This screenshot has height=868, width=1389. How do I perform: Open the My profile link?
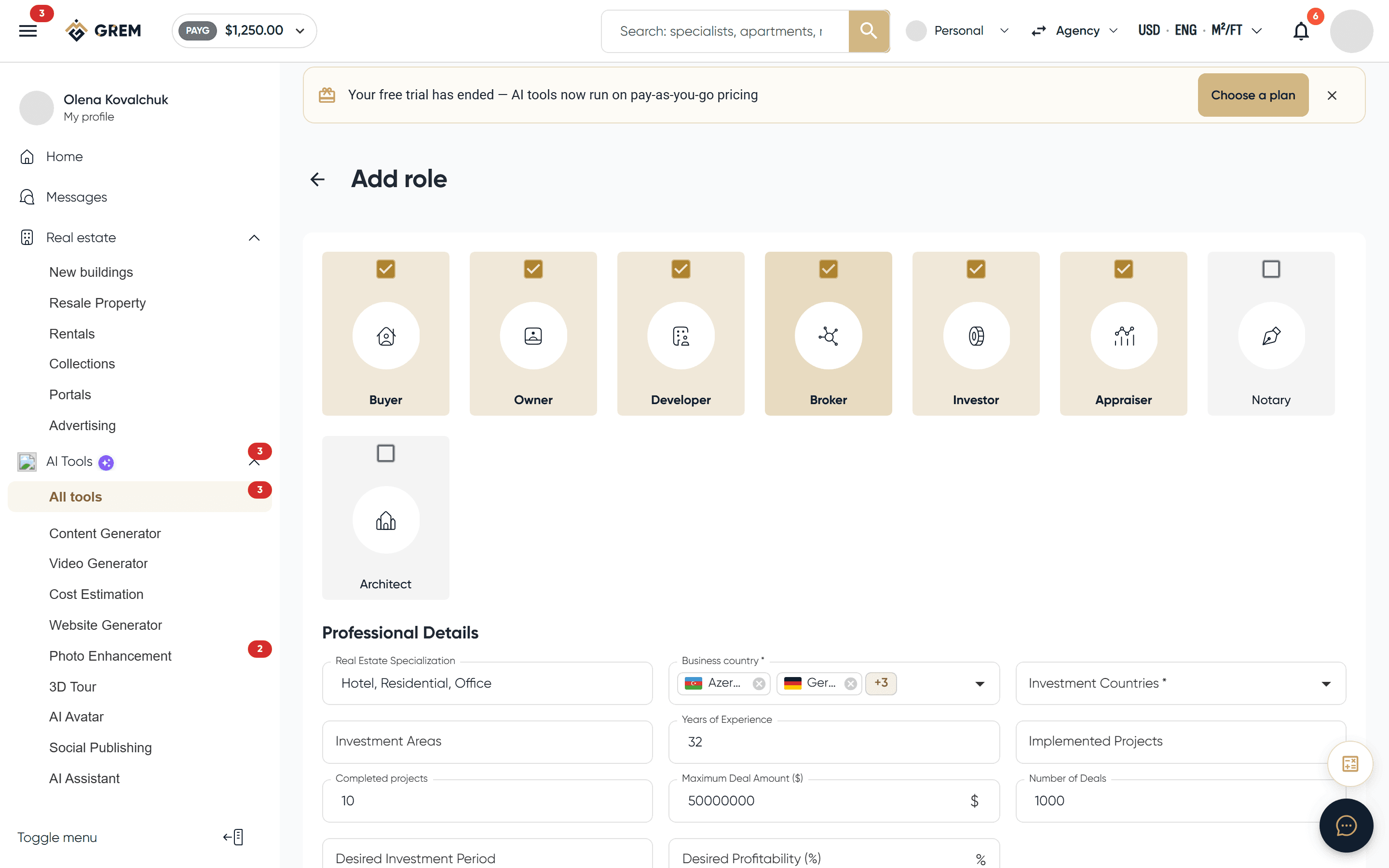89,117
